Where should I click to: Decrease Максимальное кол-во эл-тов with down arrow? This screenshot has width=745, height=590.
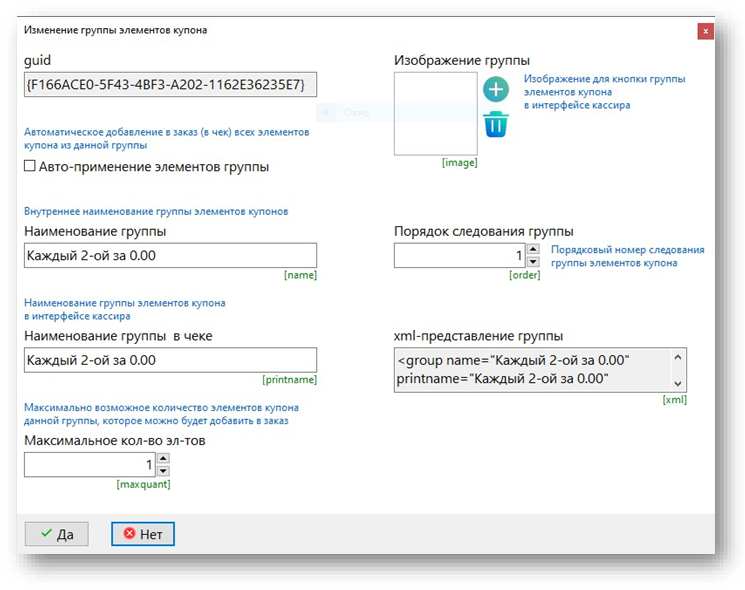click(x=163, y=471)
